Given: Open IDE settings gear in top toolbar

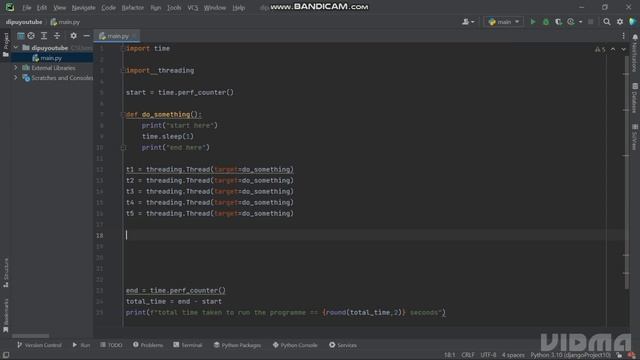Looking at the screenshot, I should pyautogui.click(x=620, y=22).
